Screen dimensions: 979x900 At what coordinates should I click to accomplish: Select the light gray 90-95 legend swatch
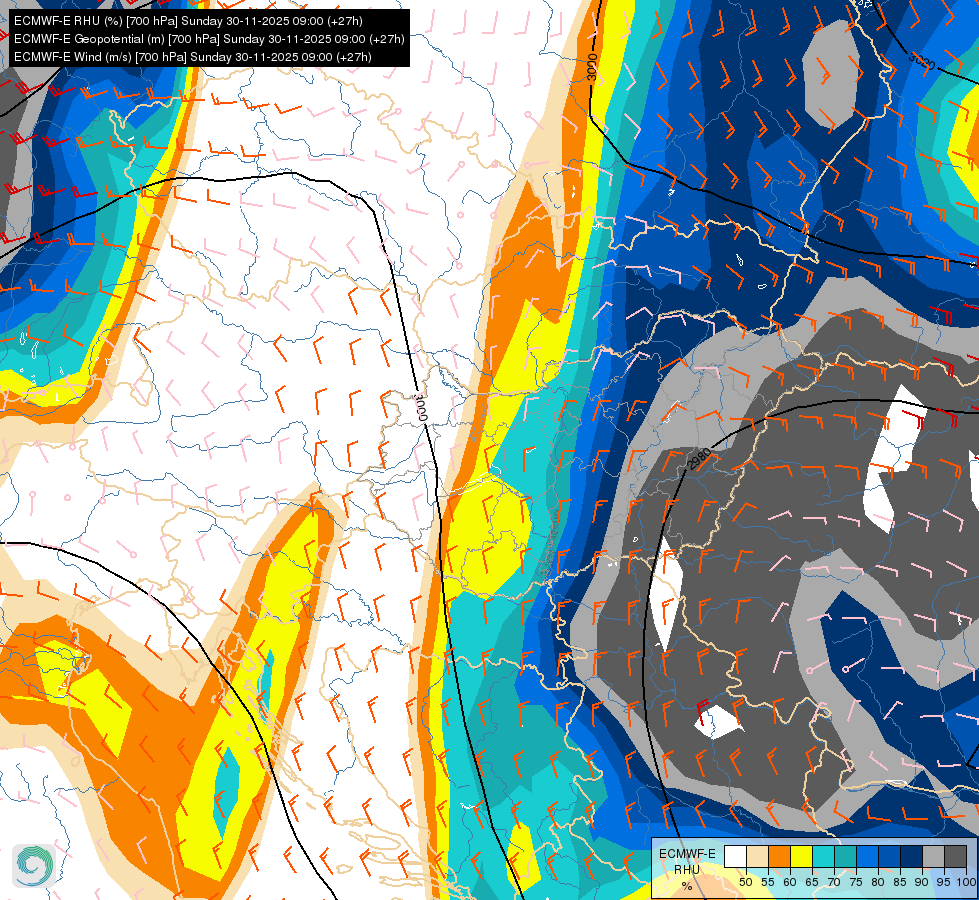[x=933, y=856]
